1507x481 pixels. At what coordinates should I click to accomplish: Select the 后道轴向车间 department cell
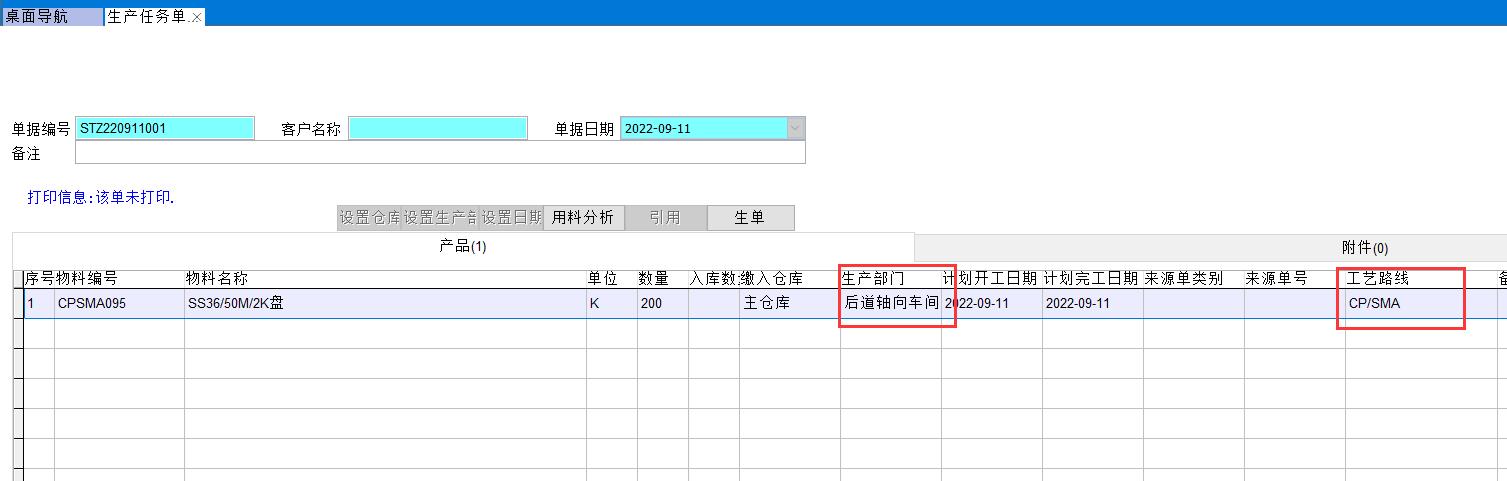click(890, 304)
